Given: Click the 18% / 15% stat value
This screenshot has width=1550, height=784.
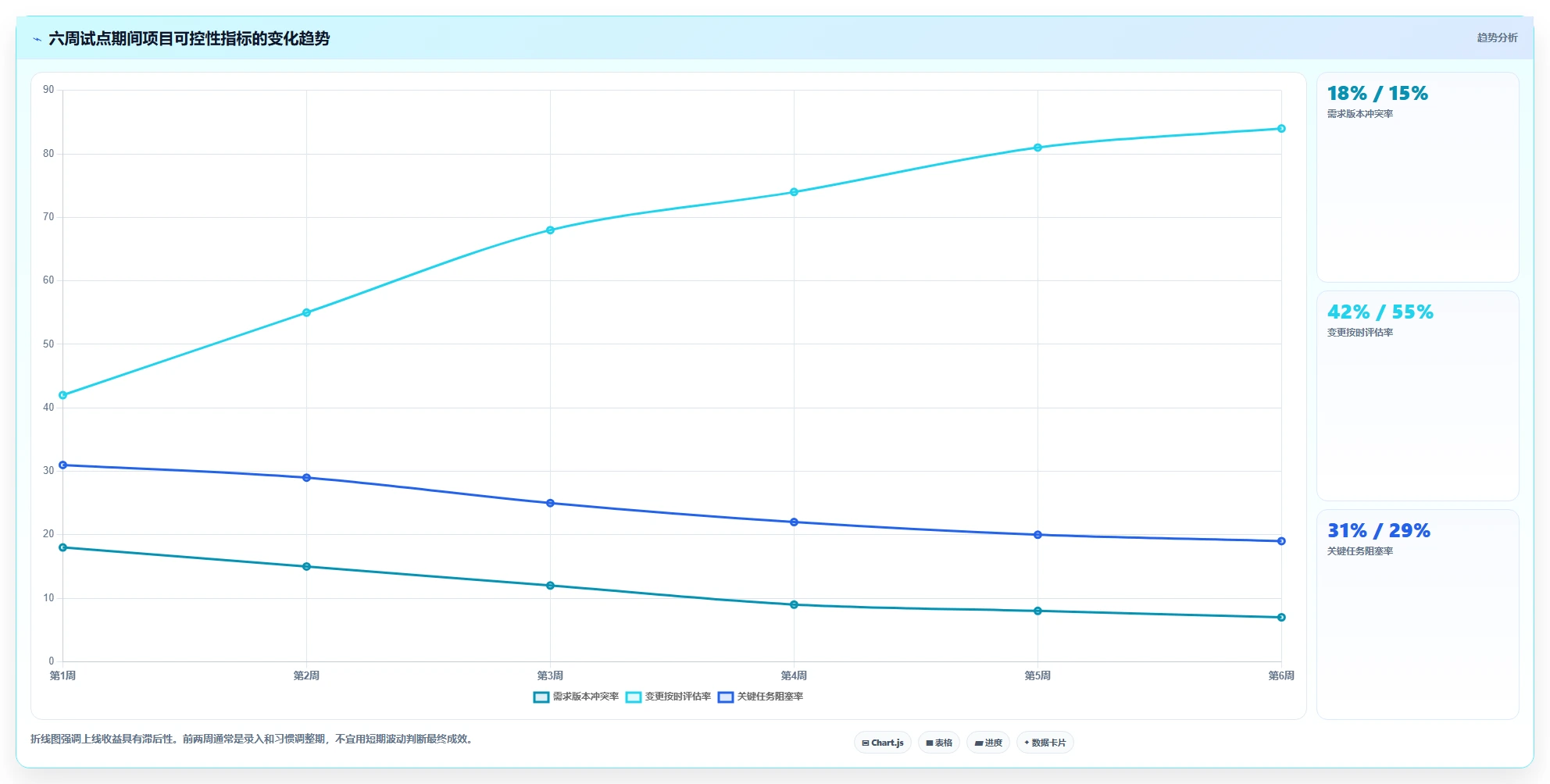Looking at the screenshot, I should point(1377,94).
